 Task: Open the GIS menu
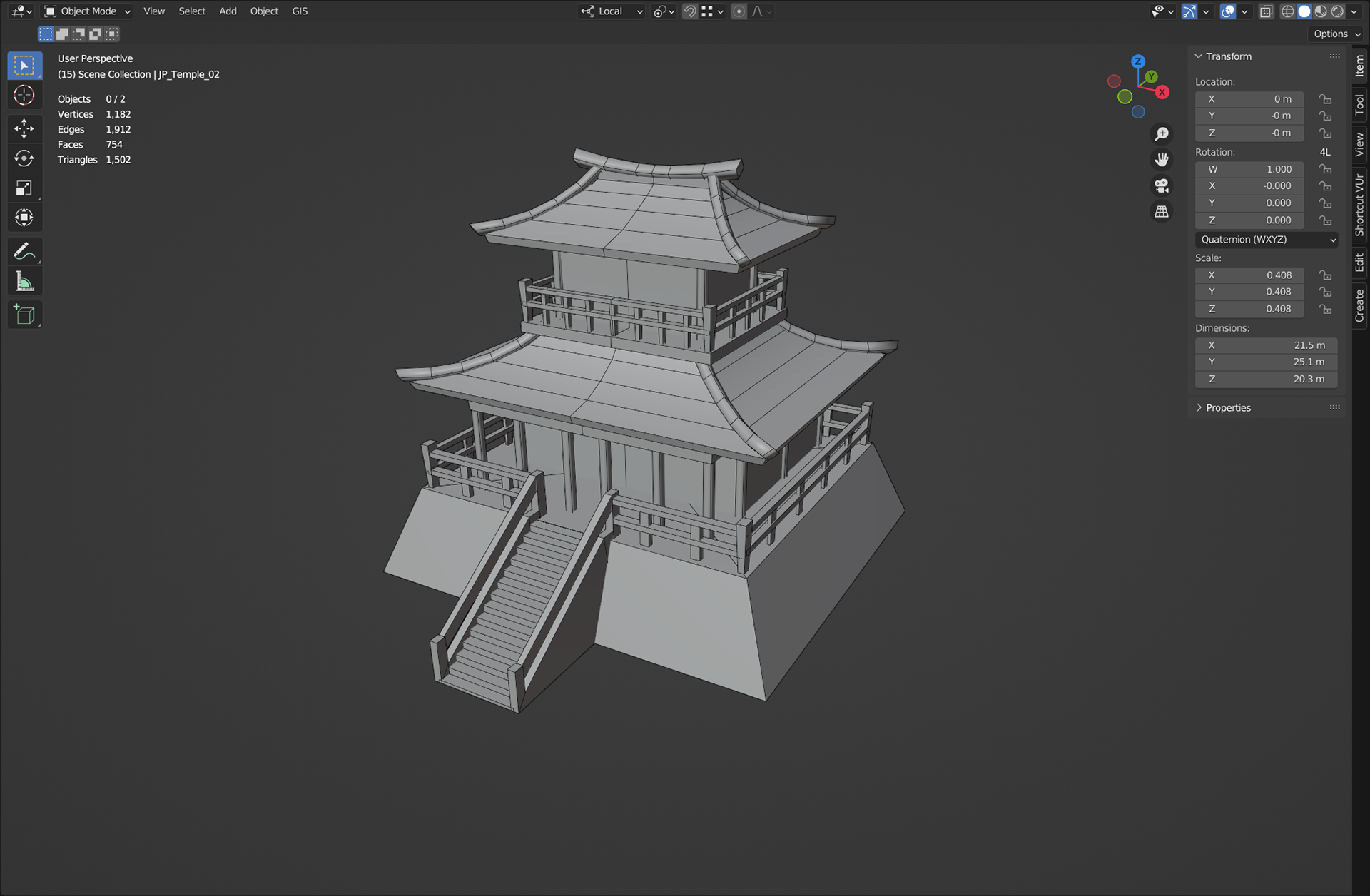point(300,11)
